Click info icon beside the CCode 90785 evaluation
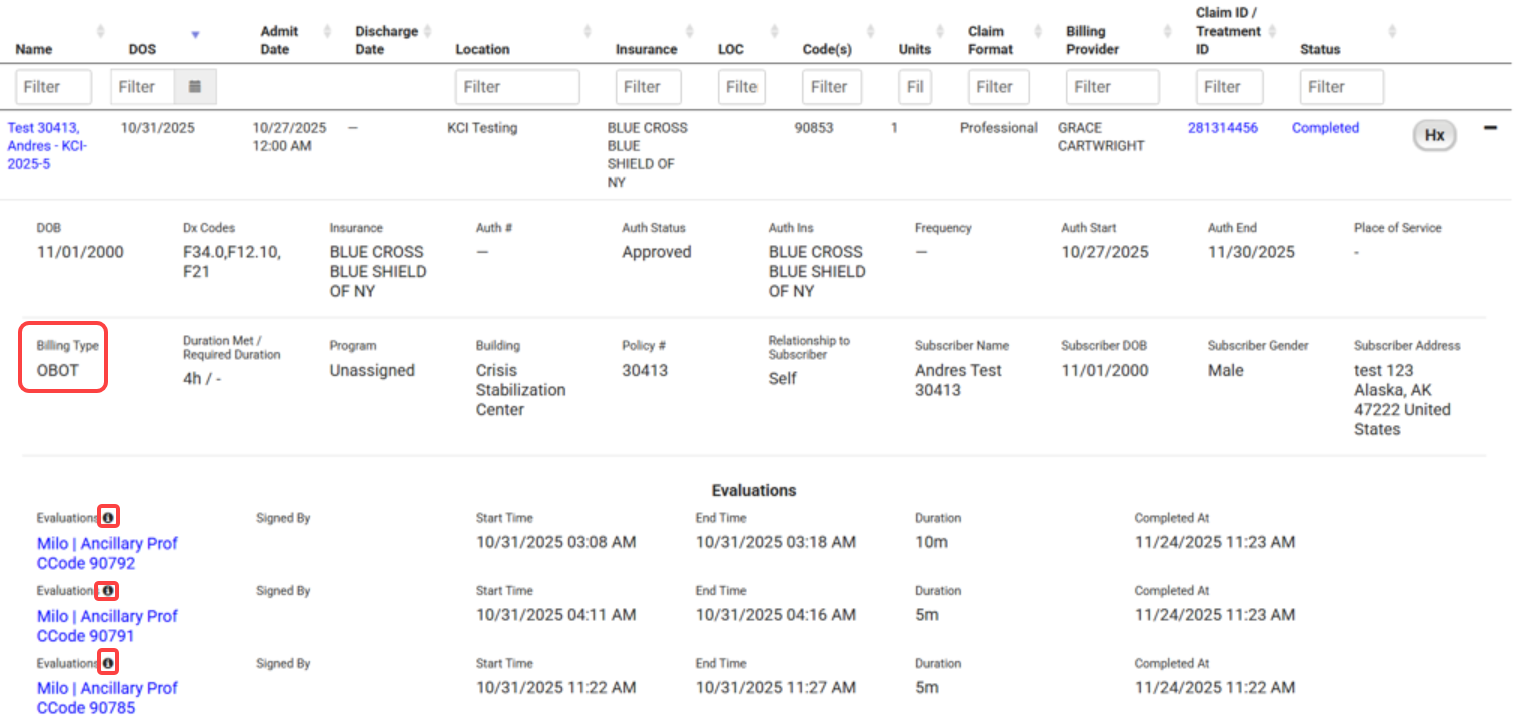Screen dimensions: 1517x726 [x=108, y=662]
